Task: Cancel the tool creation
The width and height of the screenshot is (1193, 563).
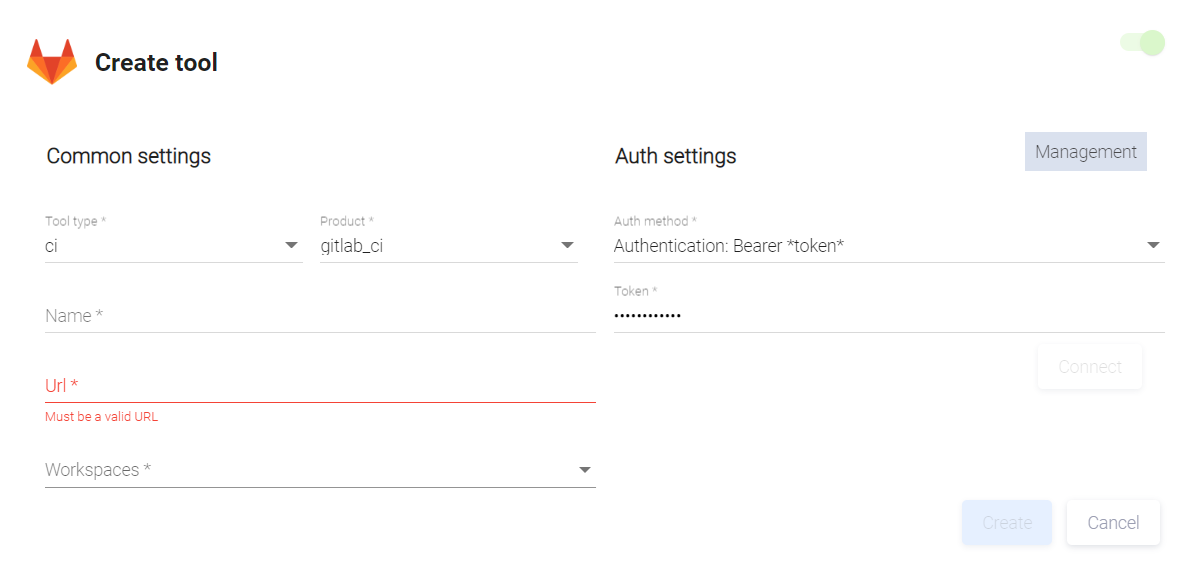Action: coord(1113,523)
